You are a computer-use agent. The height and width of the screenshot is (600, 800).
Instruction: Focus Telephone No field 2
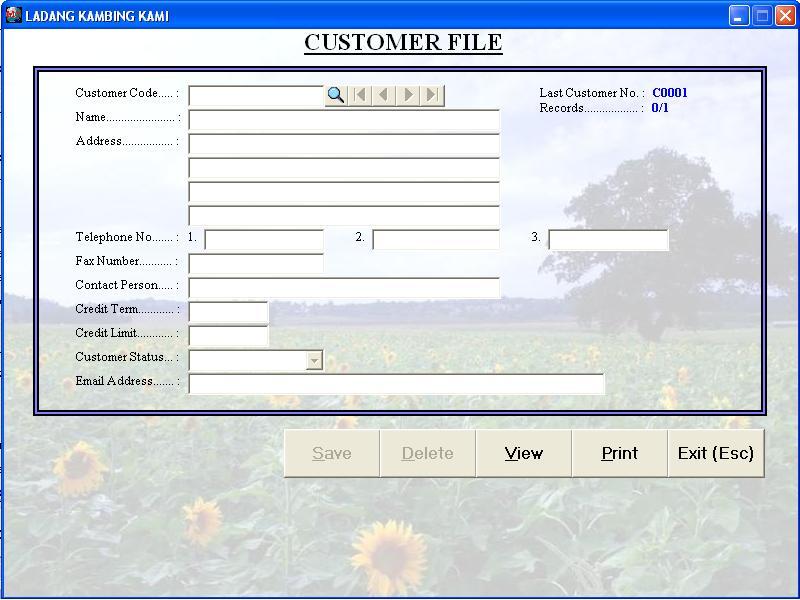tap(436, 240)
